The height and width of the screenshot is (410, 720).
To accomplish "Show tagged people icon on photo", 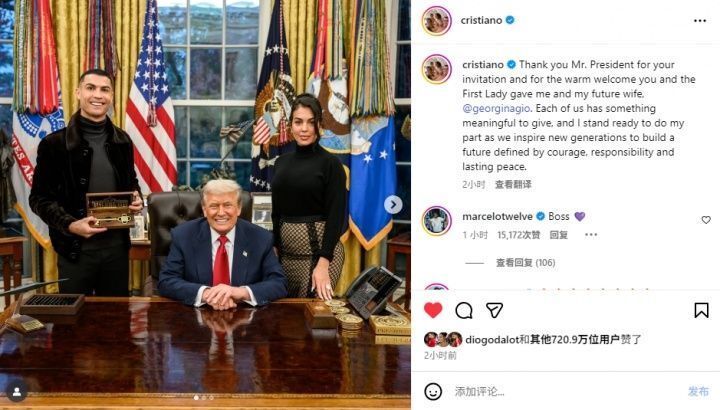I will pos(17,392).
